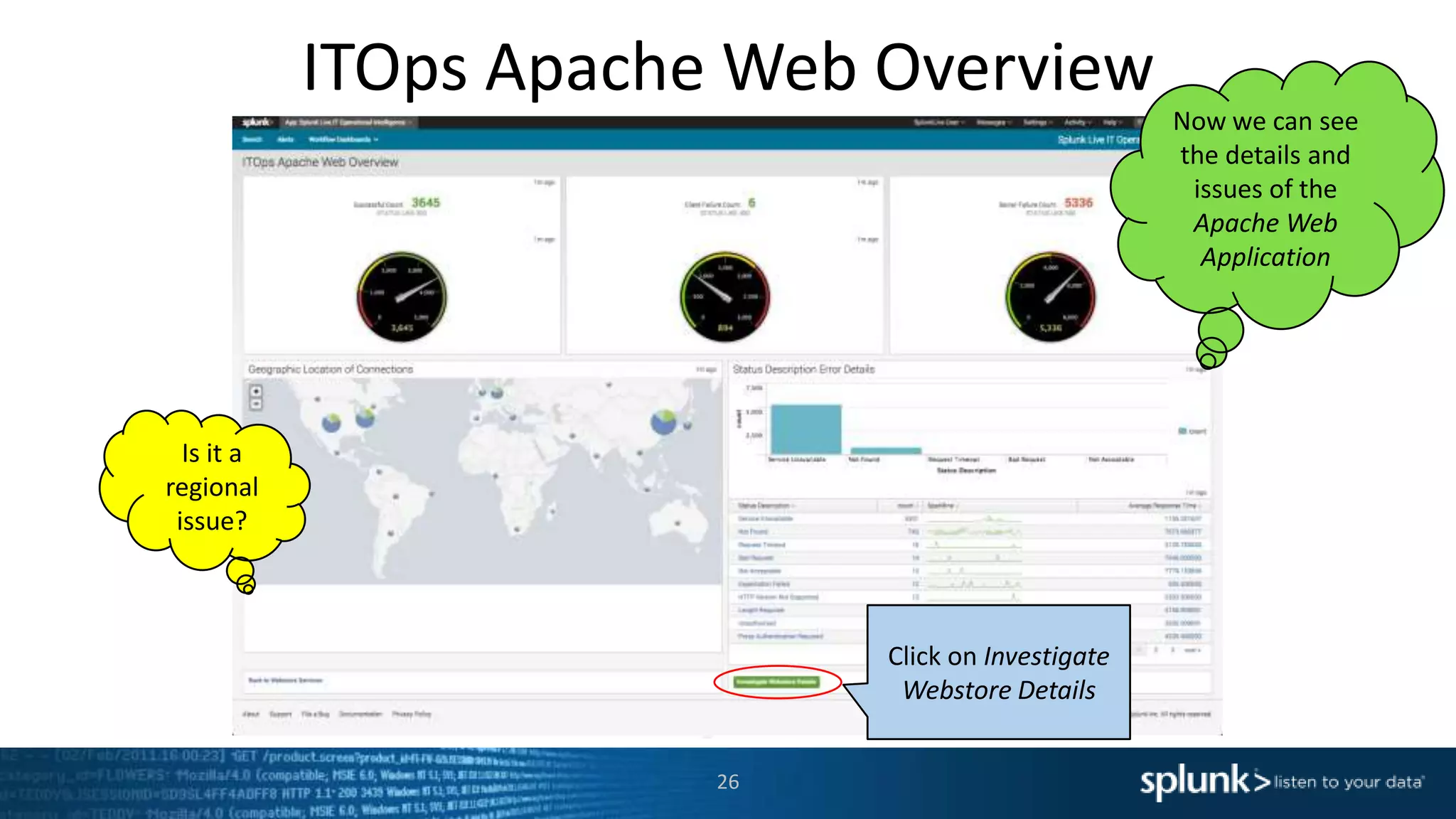Click the Request Timeout table row
The width and height of the screenshot is (1456, 819).
(x=970, y=545)
